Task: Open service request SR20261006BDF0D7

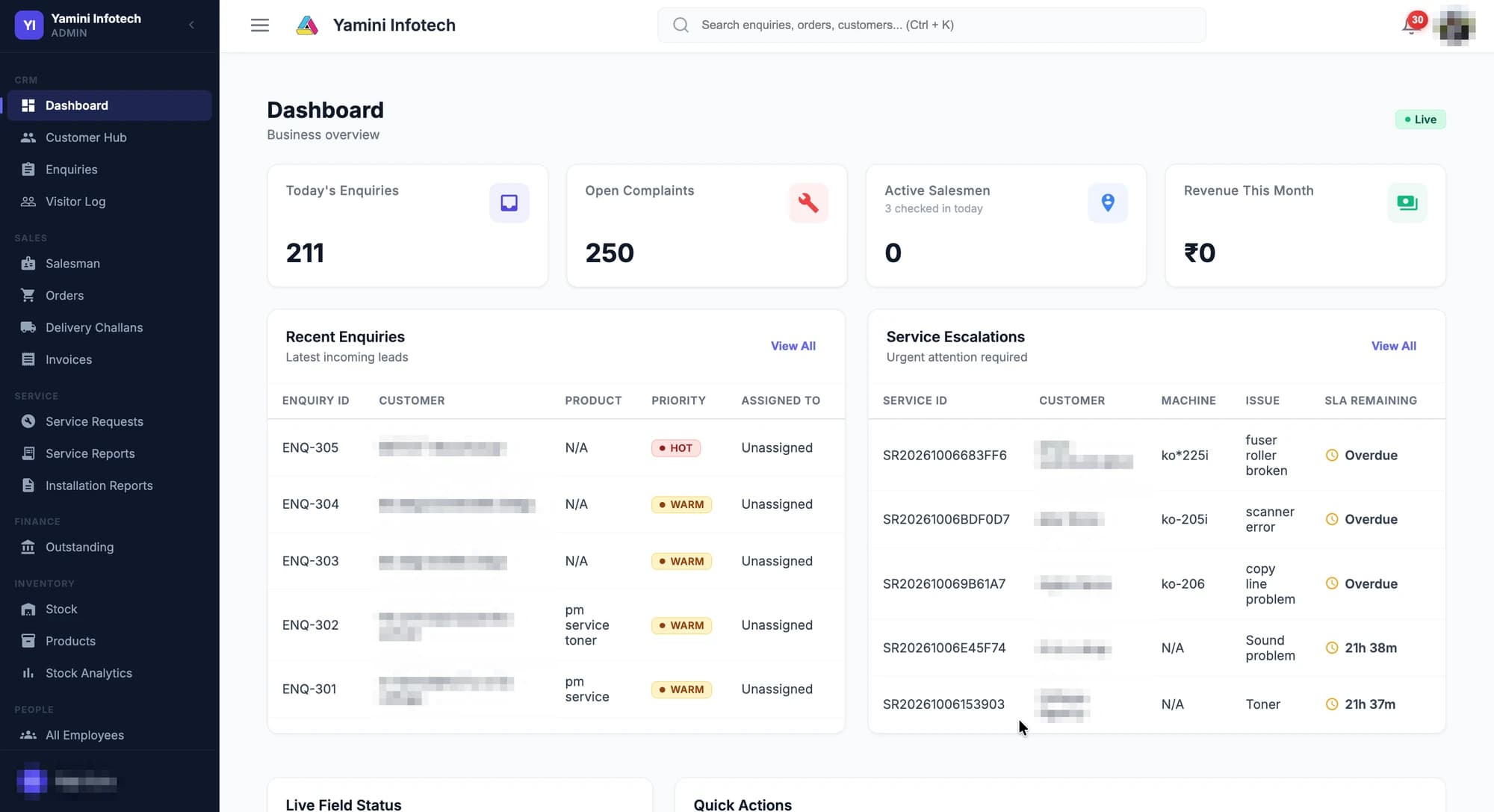Action: click(x=946, y=519)
